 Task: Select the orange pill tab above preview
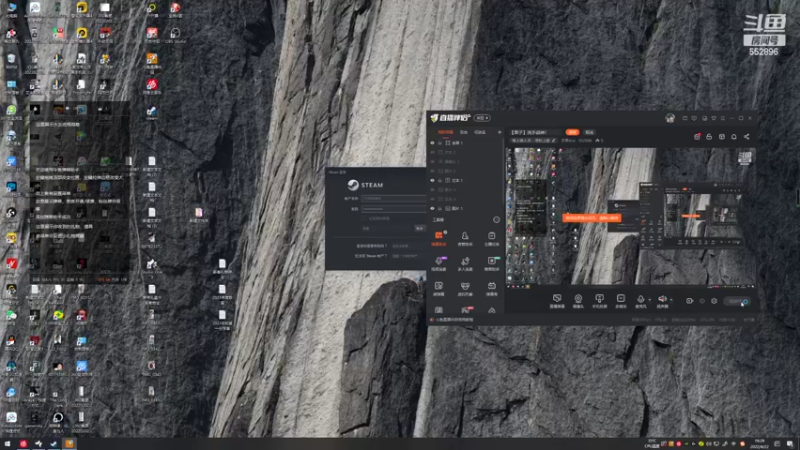tap(572, 132)
